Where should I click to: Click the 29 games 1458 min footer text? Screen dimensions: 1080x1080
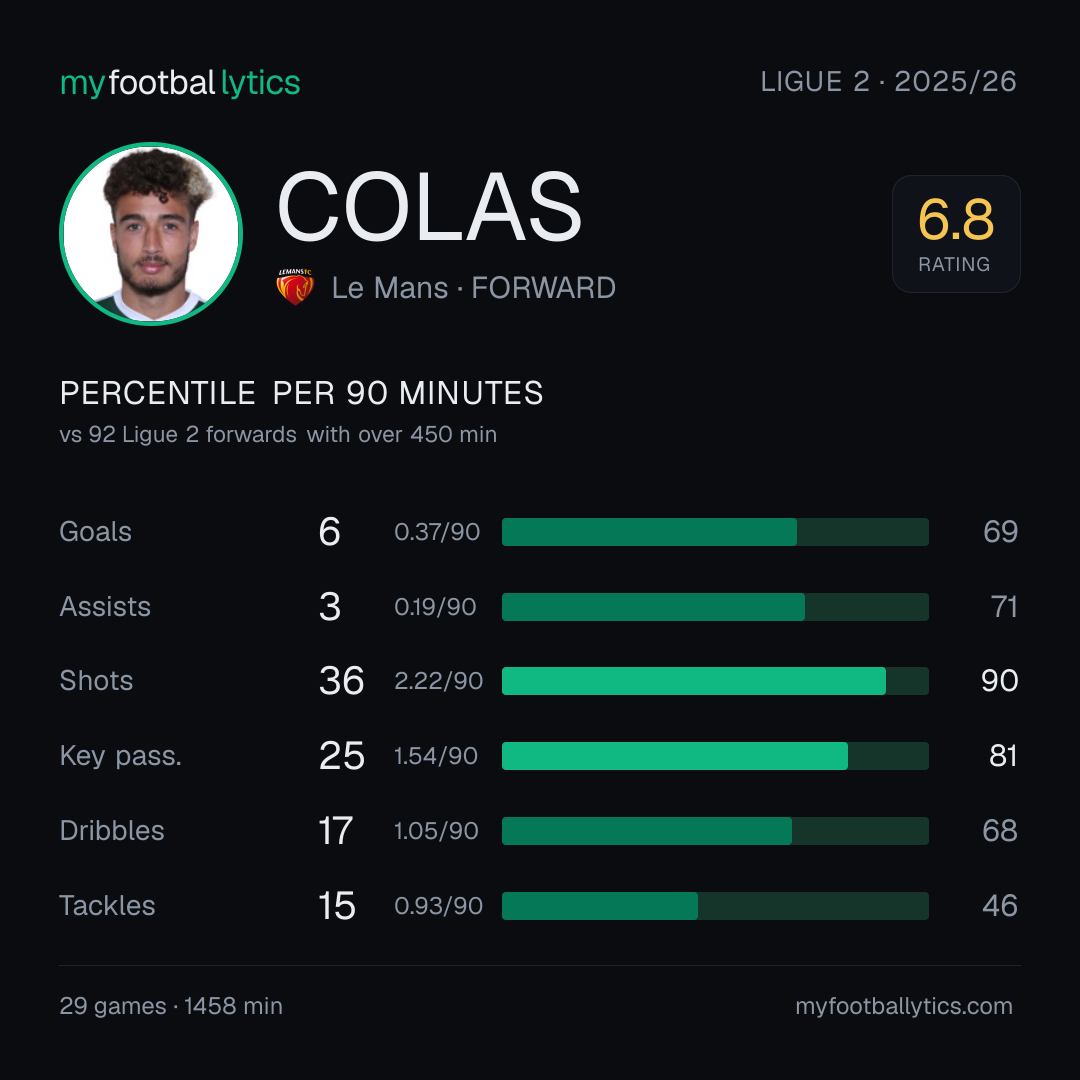click(171, 1006)
